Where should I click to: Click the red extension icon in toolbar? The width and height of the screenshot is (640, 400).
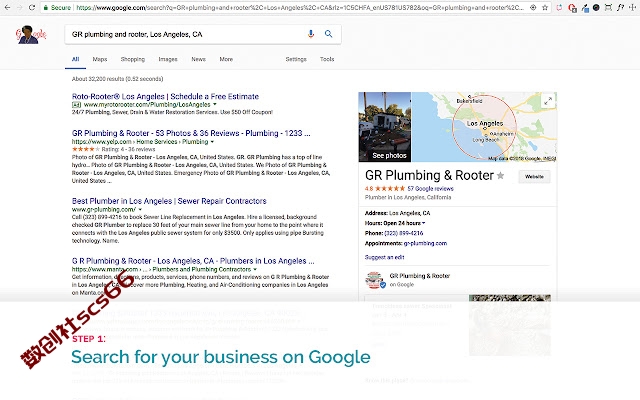pos(572,7)
